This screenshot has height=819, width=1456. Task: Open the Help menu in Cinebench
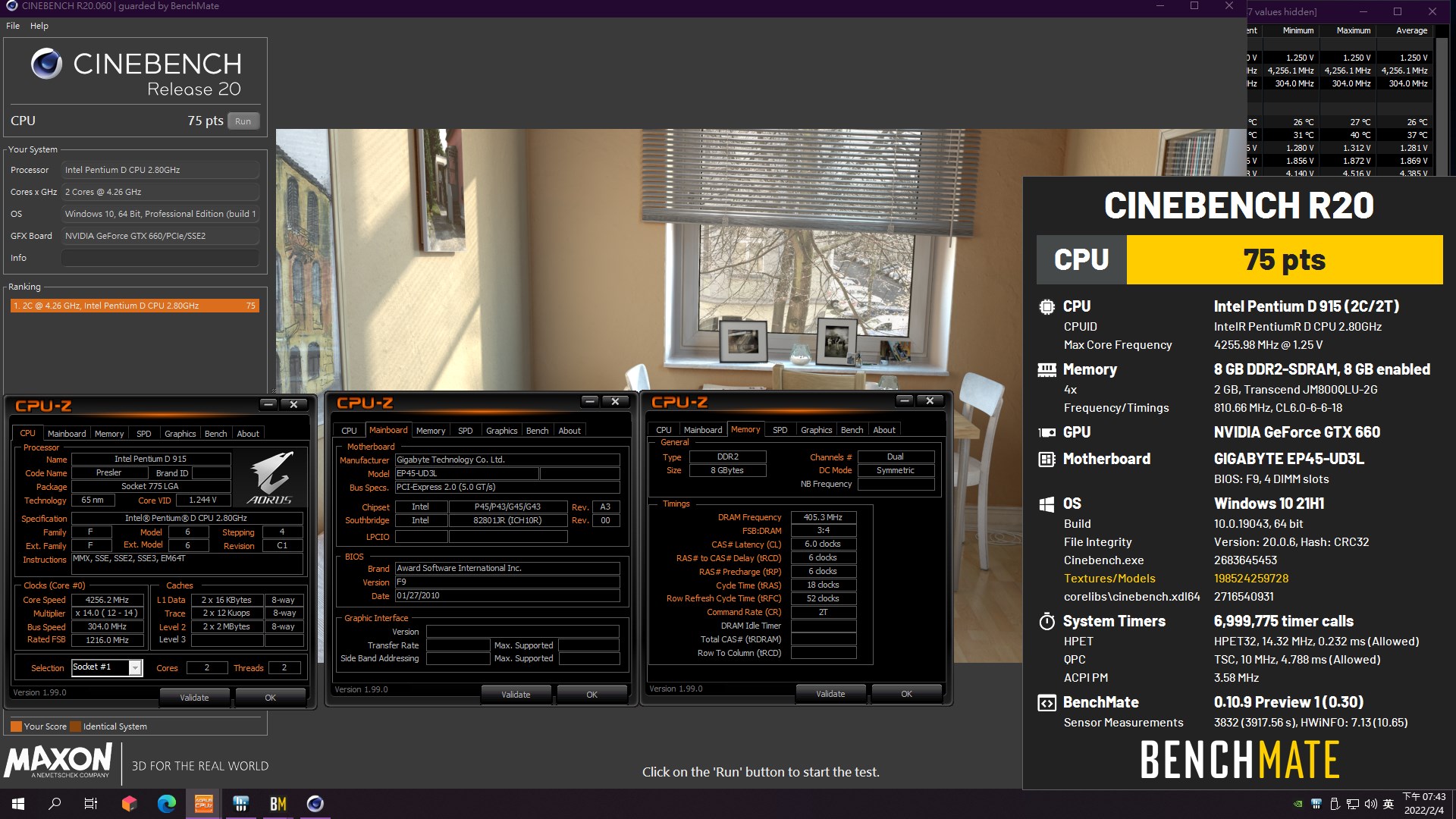[x=39, y=26]
